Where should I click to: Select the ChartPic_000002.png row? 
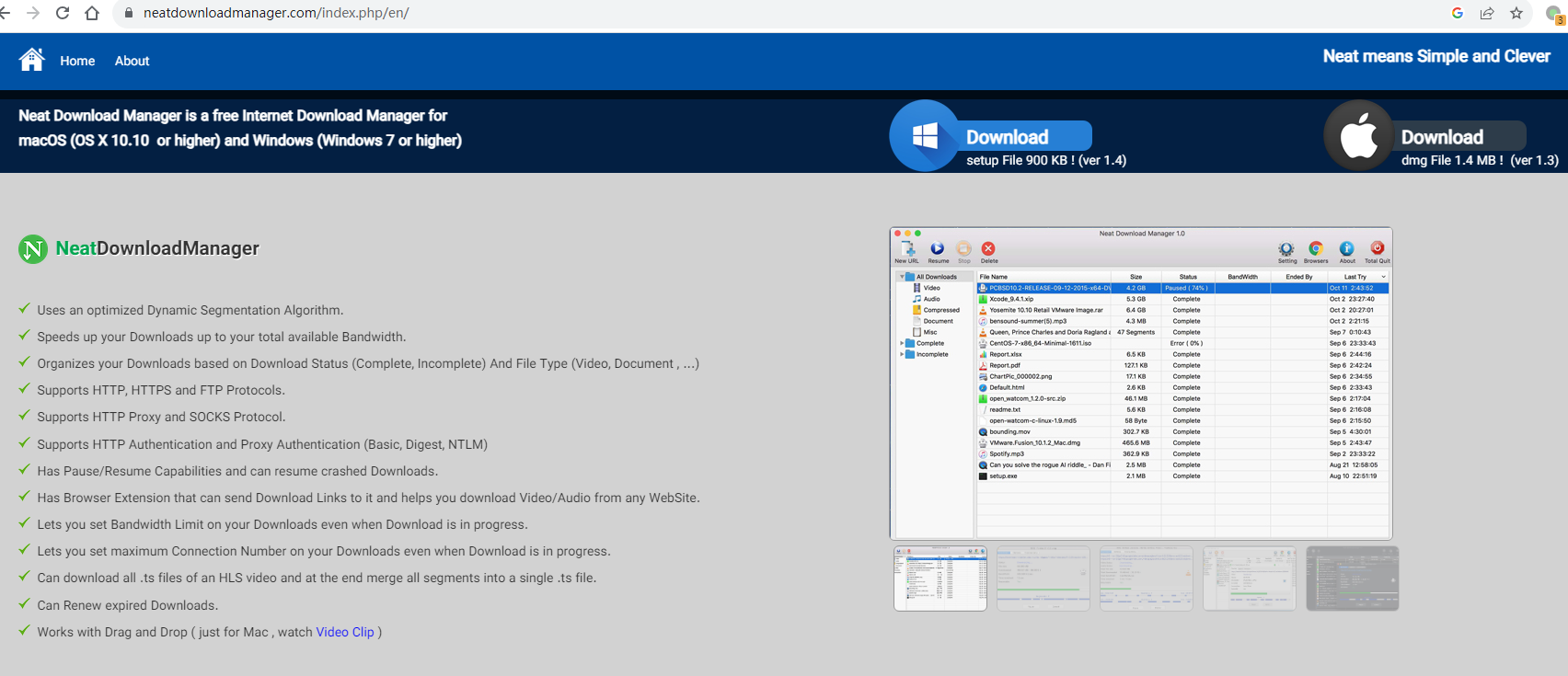point(1182,376)
